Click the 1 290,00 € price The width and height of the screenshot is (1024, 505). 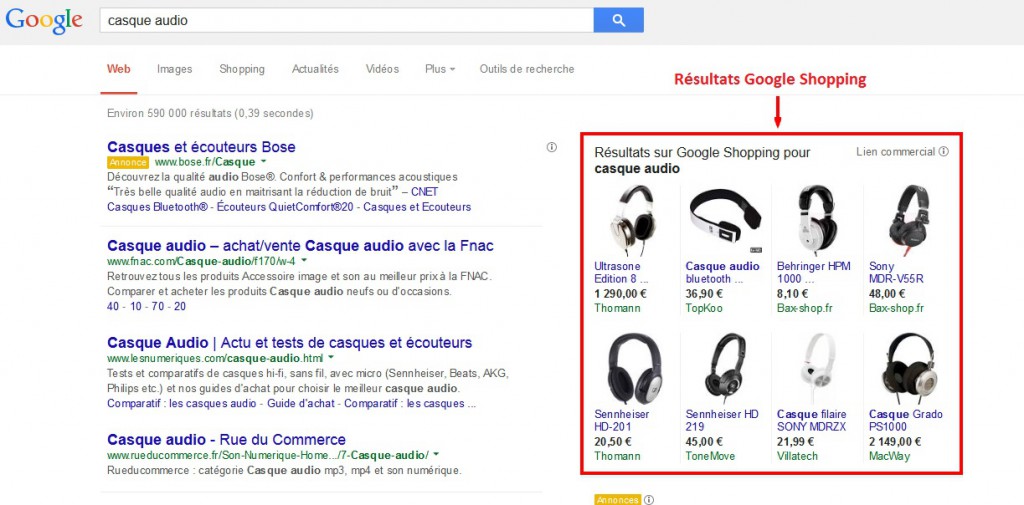pos(622,294)
